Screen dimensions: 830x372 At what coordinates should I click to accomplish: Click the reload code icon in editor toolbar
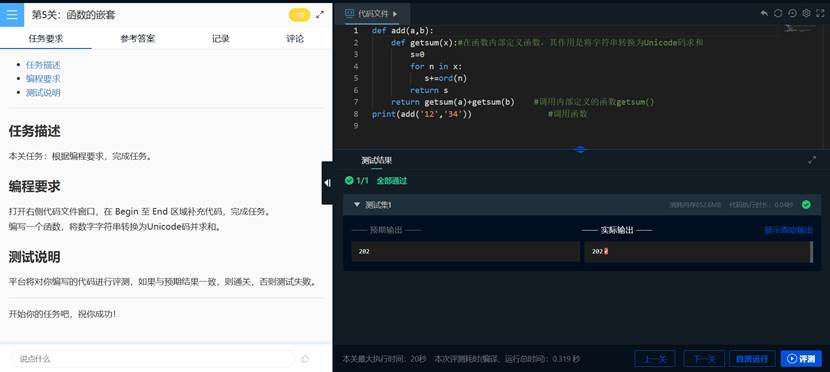778,13
